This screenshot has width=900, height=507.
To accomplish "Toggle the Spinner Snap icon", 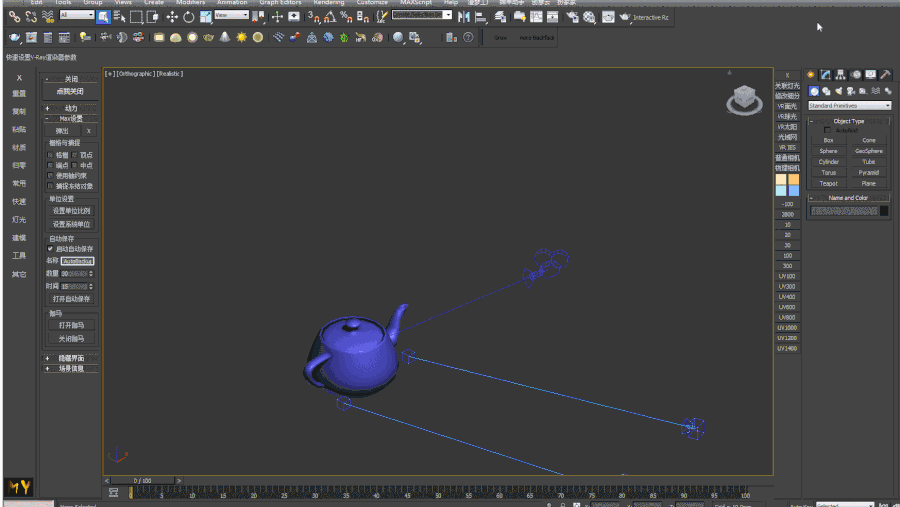I will click(363, 17).
